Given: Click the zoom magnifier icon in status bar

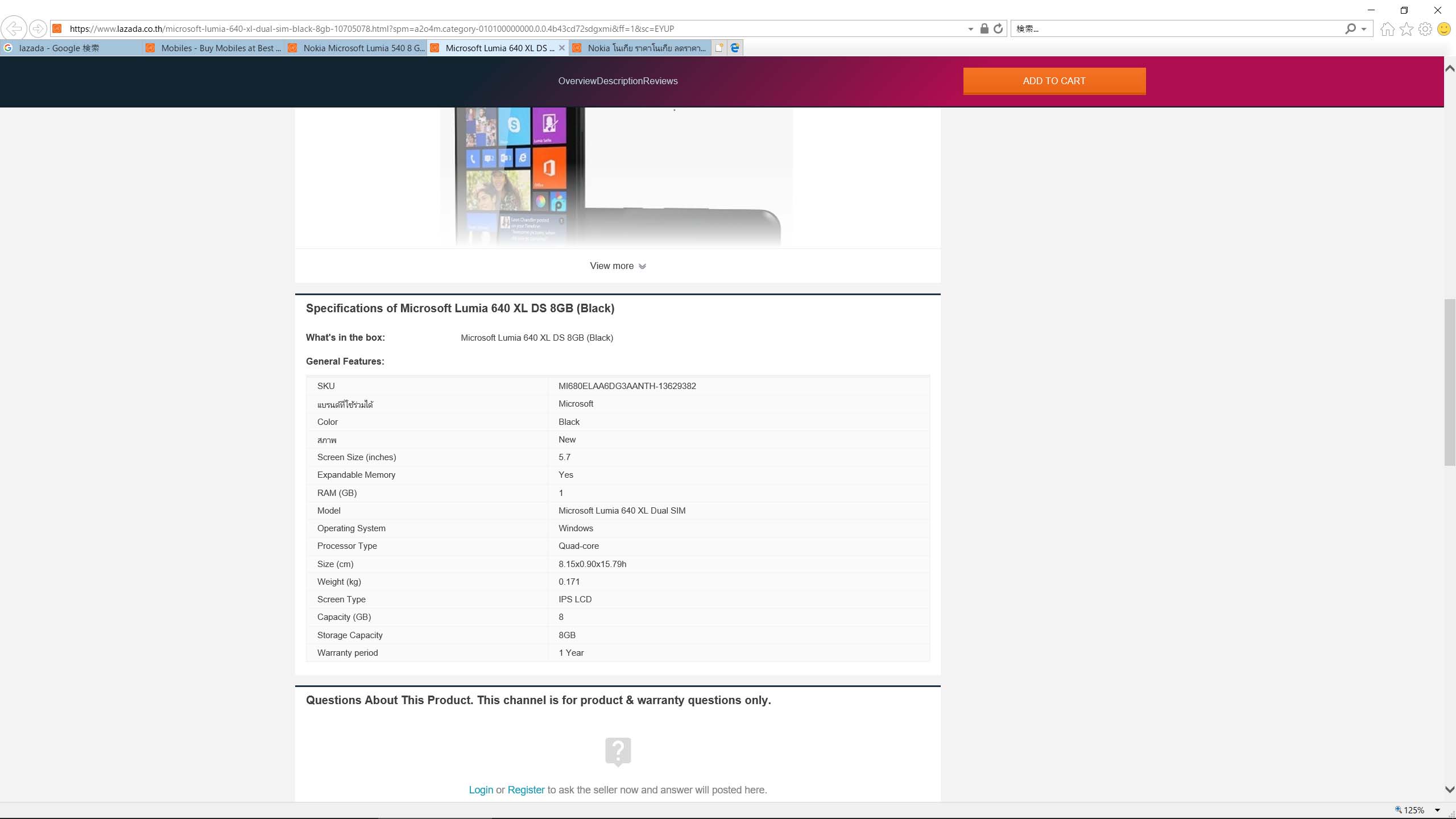Looking at the screenshot, I should click(1399, 809).
